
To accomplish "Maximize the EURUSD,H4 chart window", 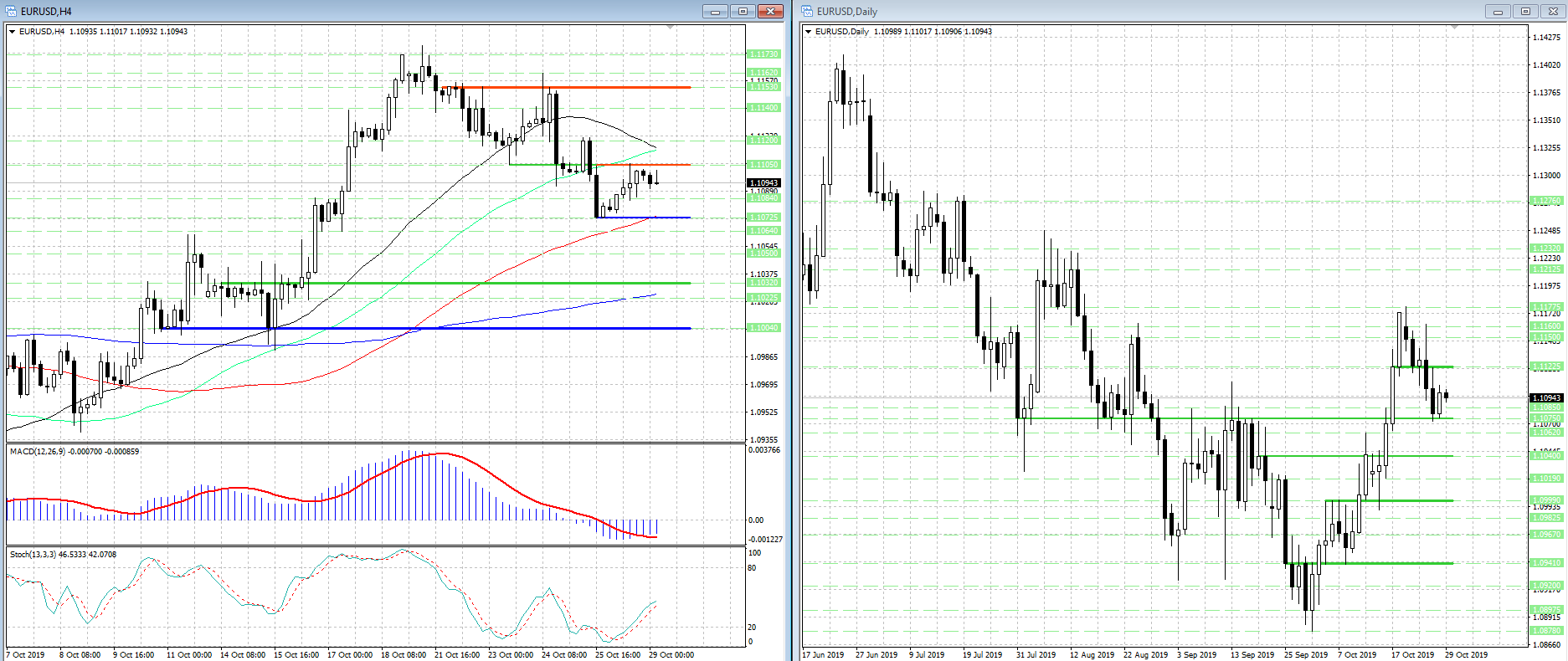I will coord(743,11).
